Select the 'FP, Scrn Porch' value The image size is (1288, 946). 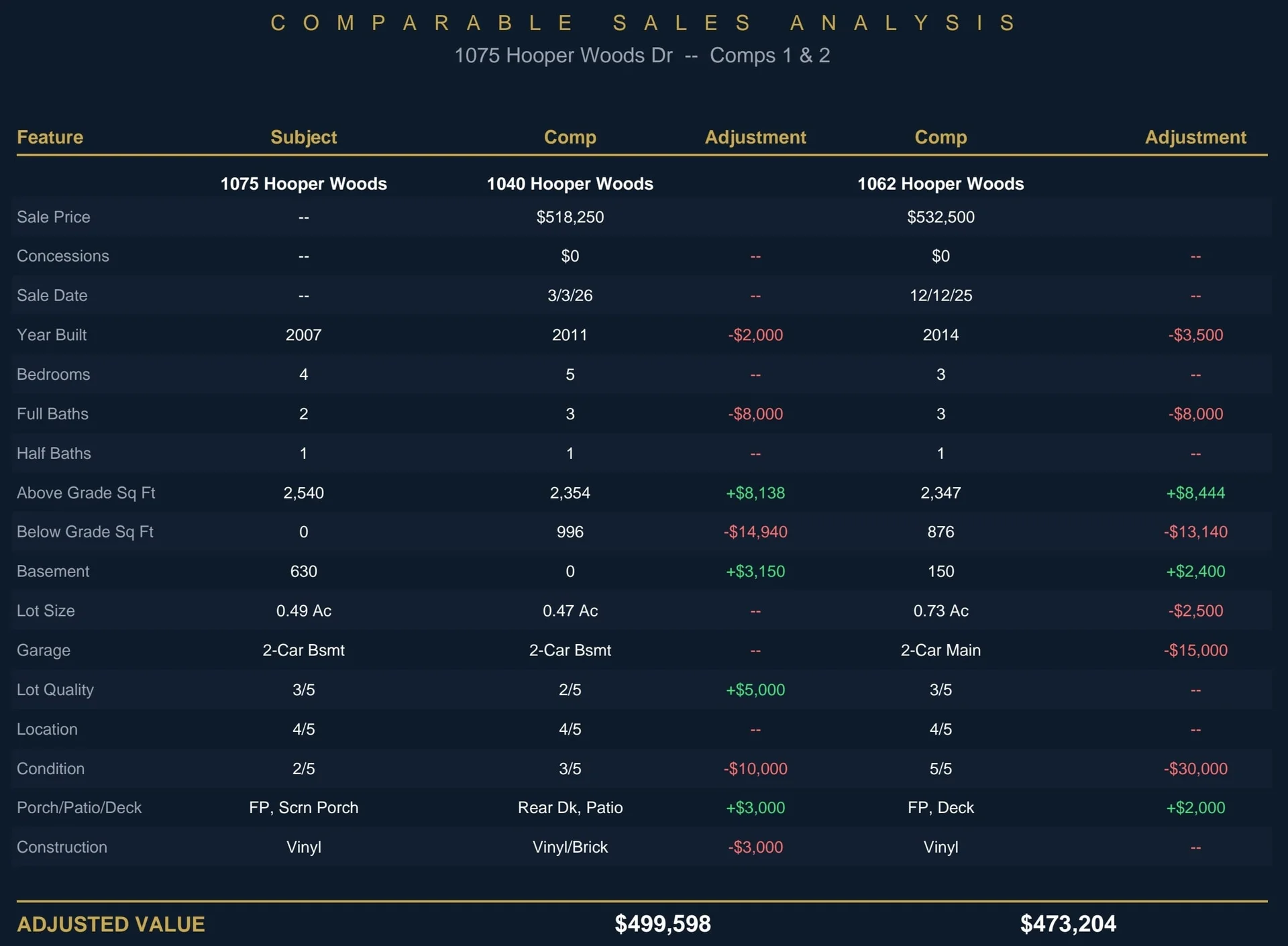[x=303, y=808]
